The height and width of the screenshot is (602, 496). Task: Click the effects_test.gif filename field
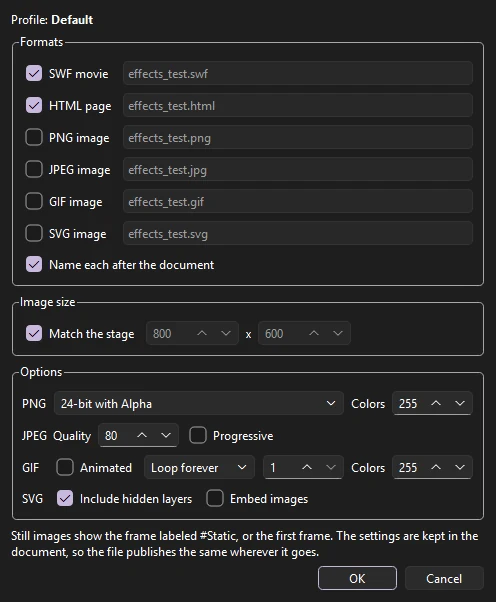(298, 201)
